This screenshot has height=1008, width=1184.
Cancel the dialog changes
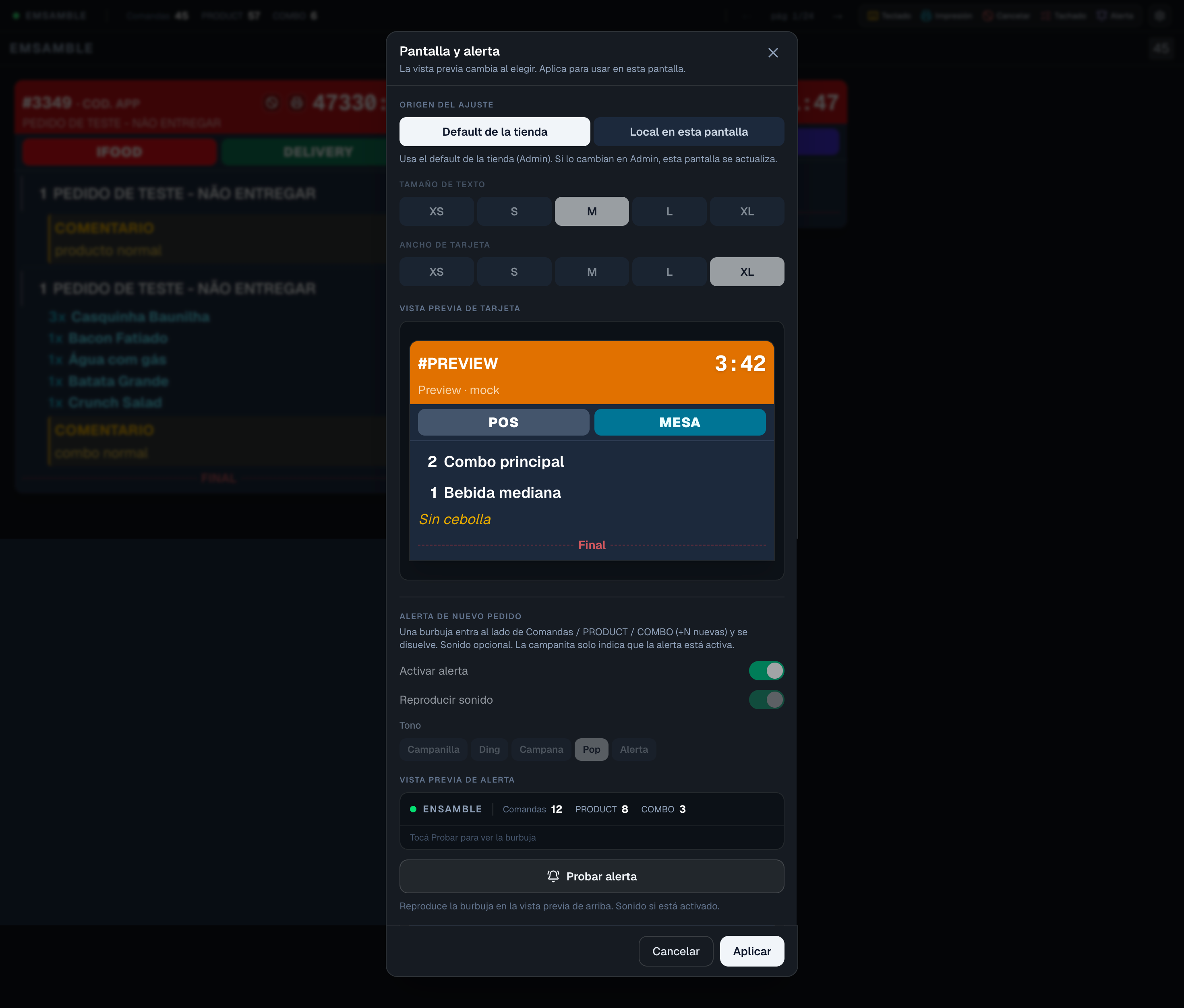[675, 952]
